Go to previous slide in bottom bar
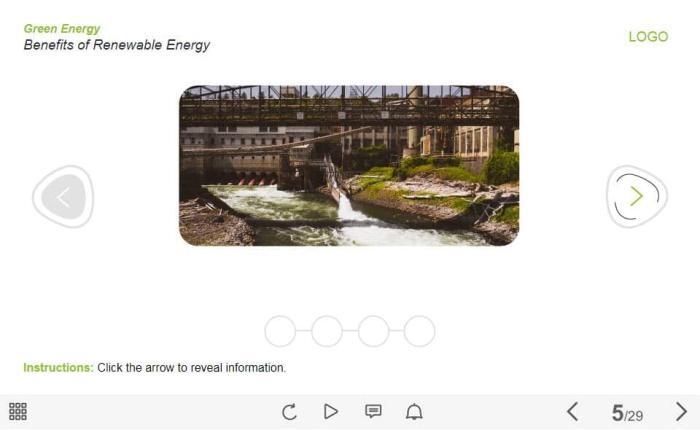This screenshot has height=430, width=700. 573,412
